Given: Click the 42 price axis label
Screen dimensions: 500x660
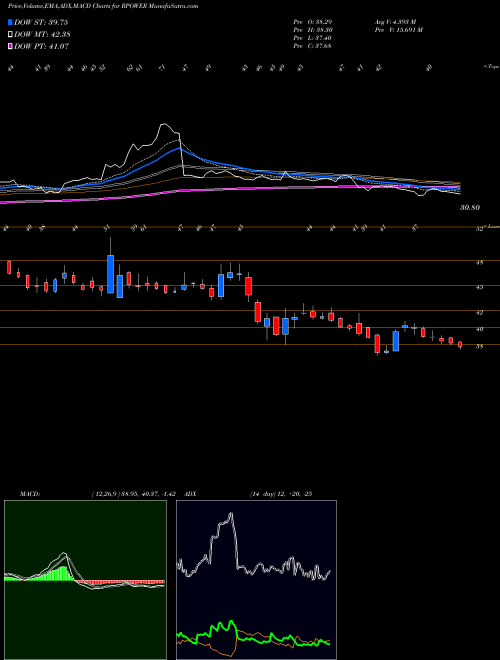Looking at the screenshot, I should [x=479, y=313].
